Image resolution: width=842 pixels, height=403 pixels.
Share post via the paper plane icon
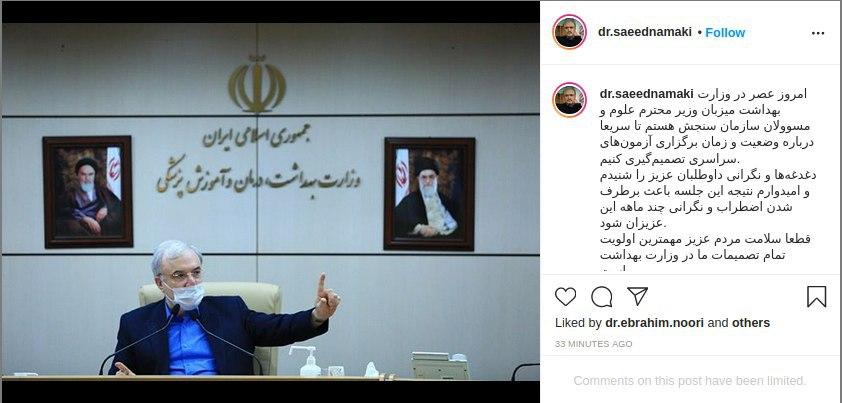637,296
